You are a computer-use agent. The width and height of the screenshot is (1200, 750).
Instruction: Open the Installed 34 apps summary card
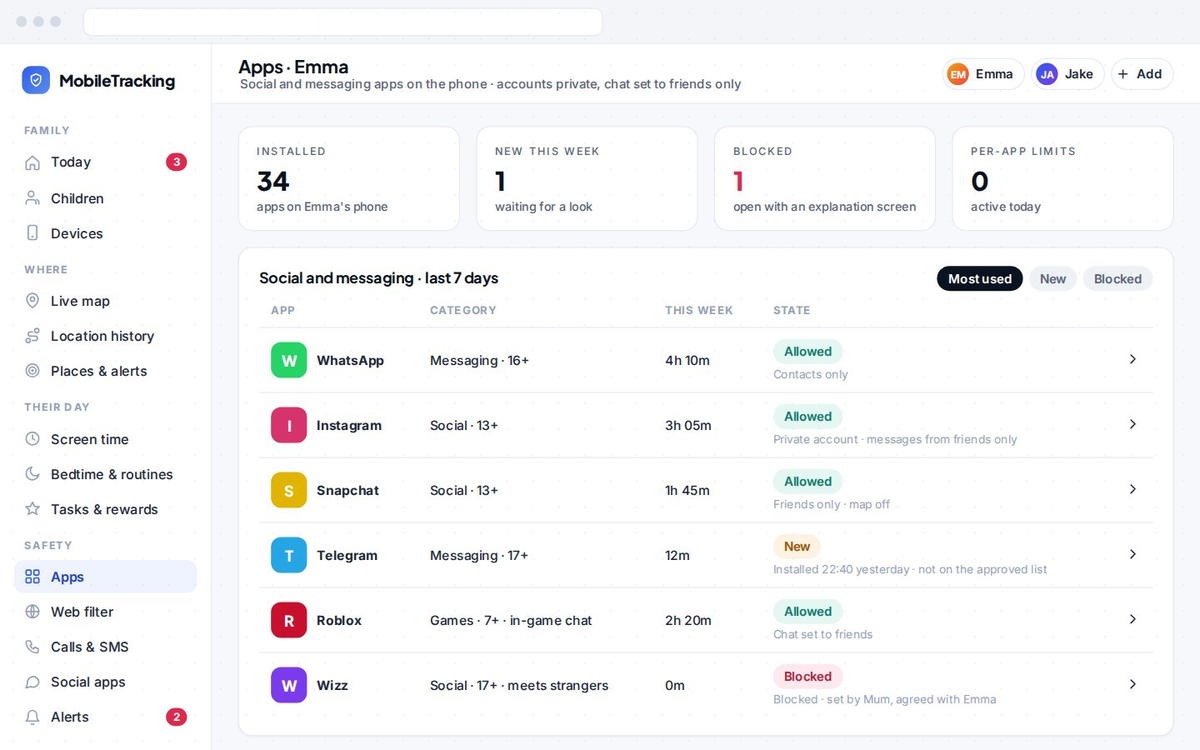(x=349, y=178)
